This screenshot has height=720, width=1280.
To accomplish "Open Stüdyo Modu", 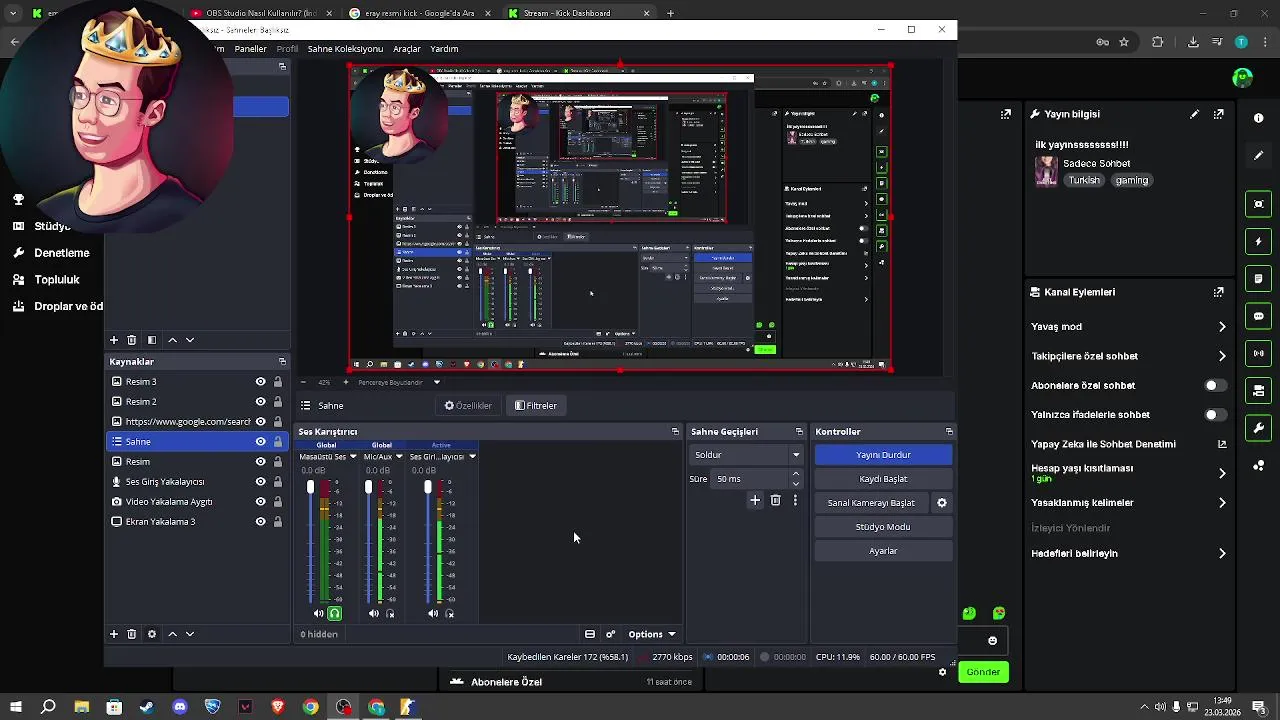I will tap(883, 527).
